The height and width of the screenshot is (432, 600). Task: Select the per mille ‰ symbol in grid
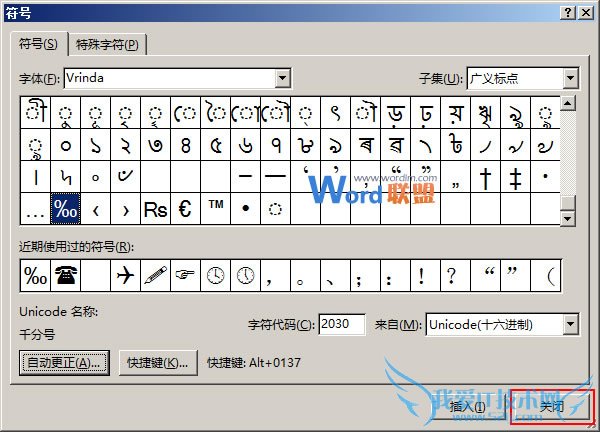(x=65, y=209)
